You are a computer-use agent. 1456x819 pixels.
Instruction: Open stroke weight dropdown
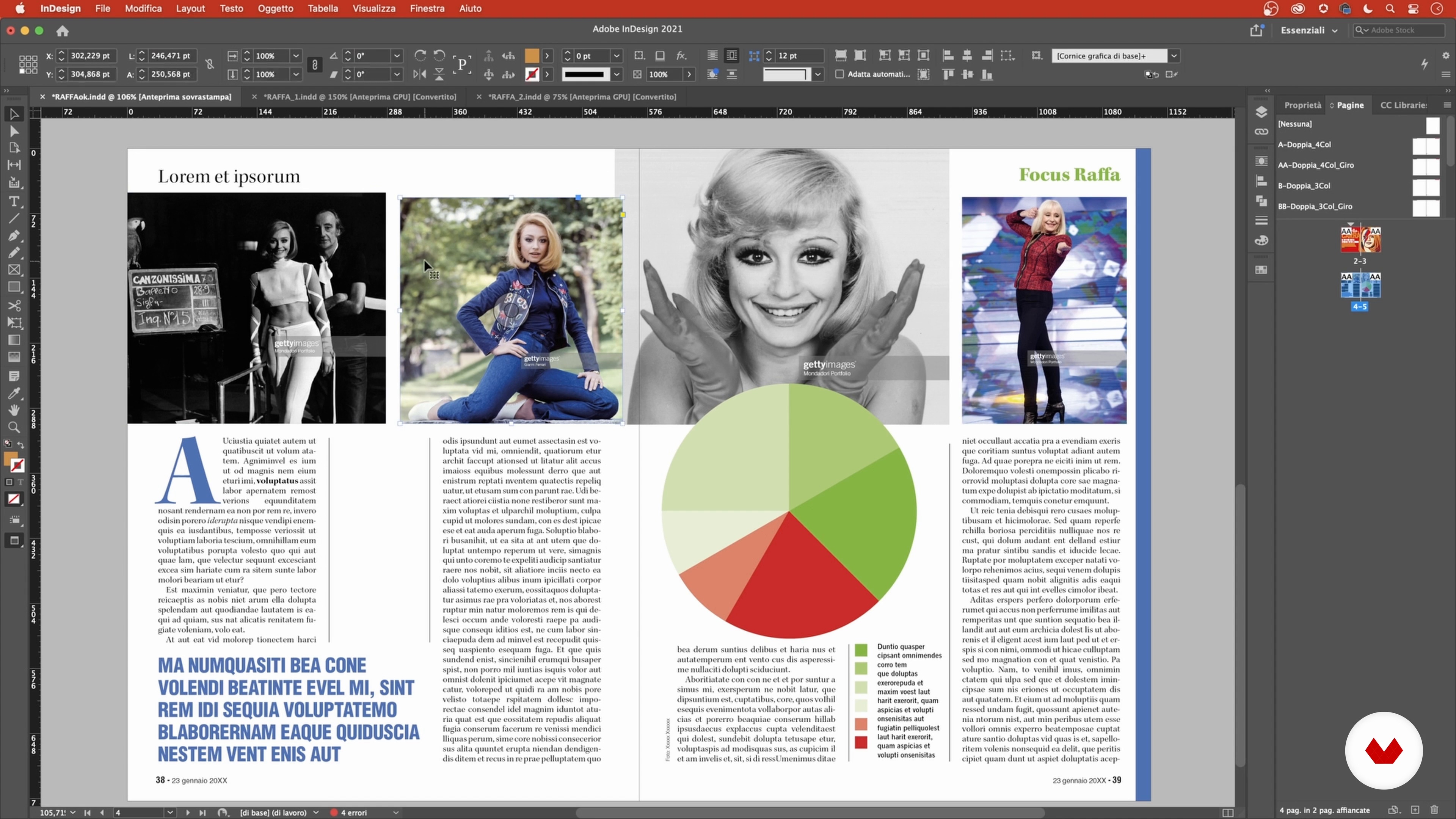(x=617, y=56)
